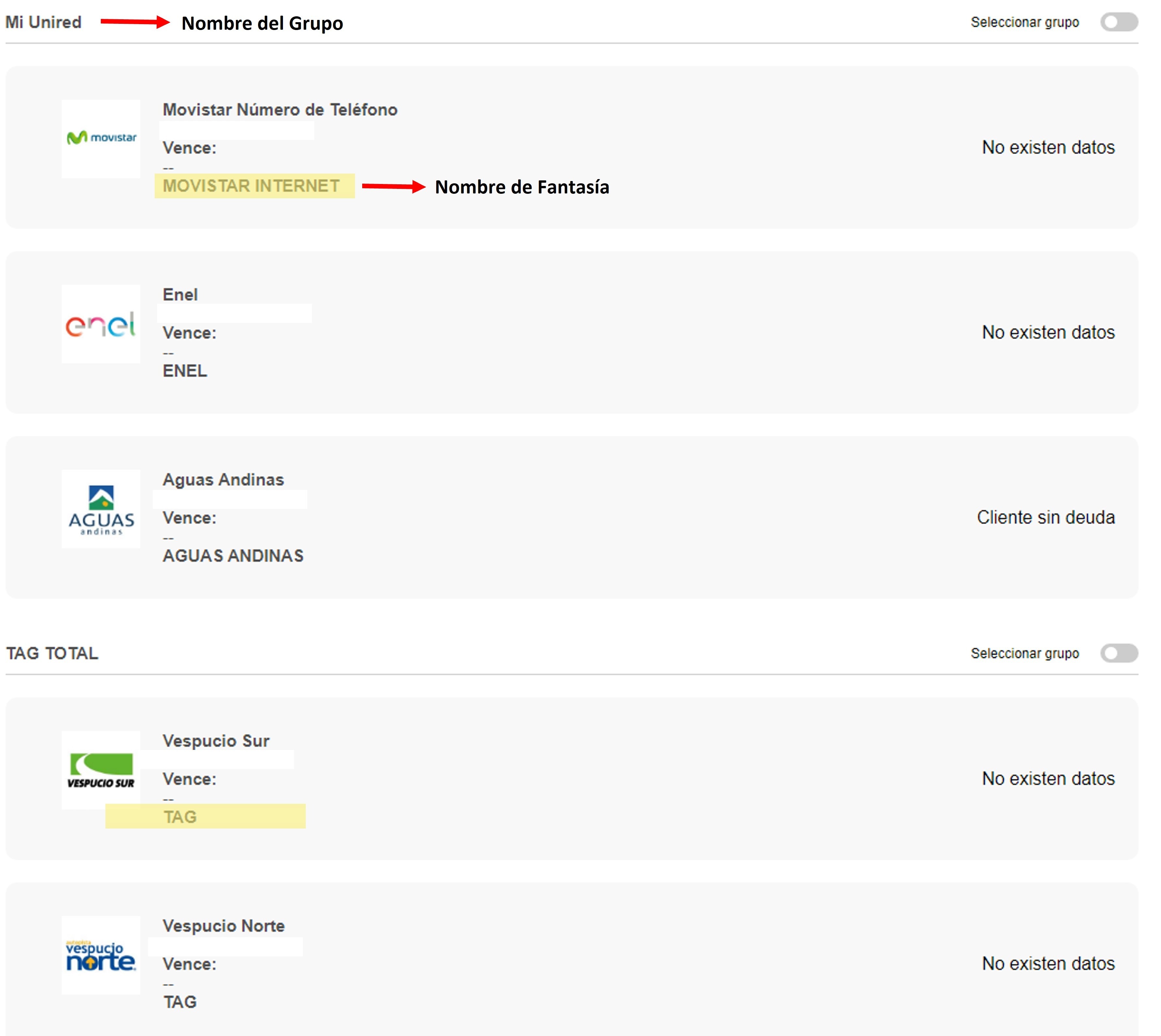Click the Vespucio Norte account title
Image resolution: width=1161 pixels, height=1036 pixels.
pos(223,925)
